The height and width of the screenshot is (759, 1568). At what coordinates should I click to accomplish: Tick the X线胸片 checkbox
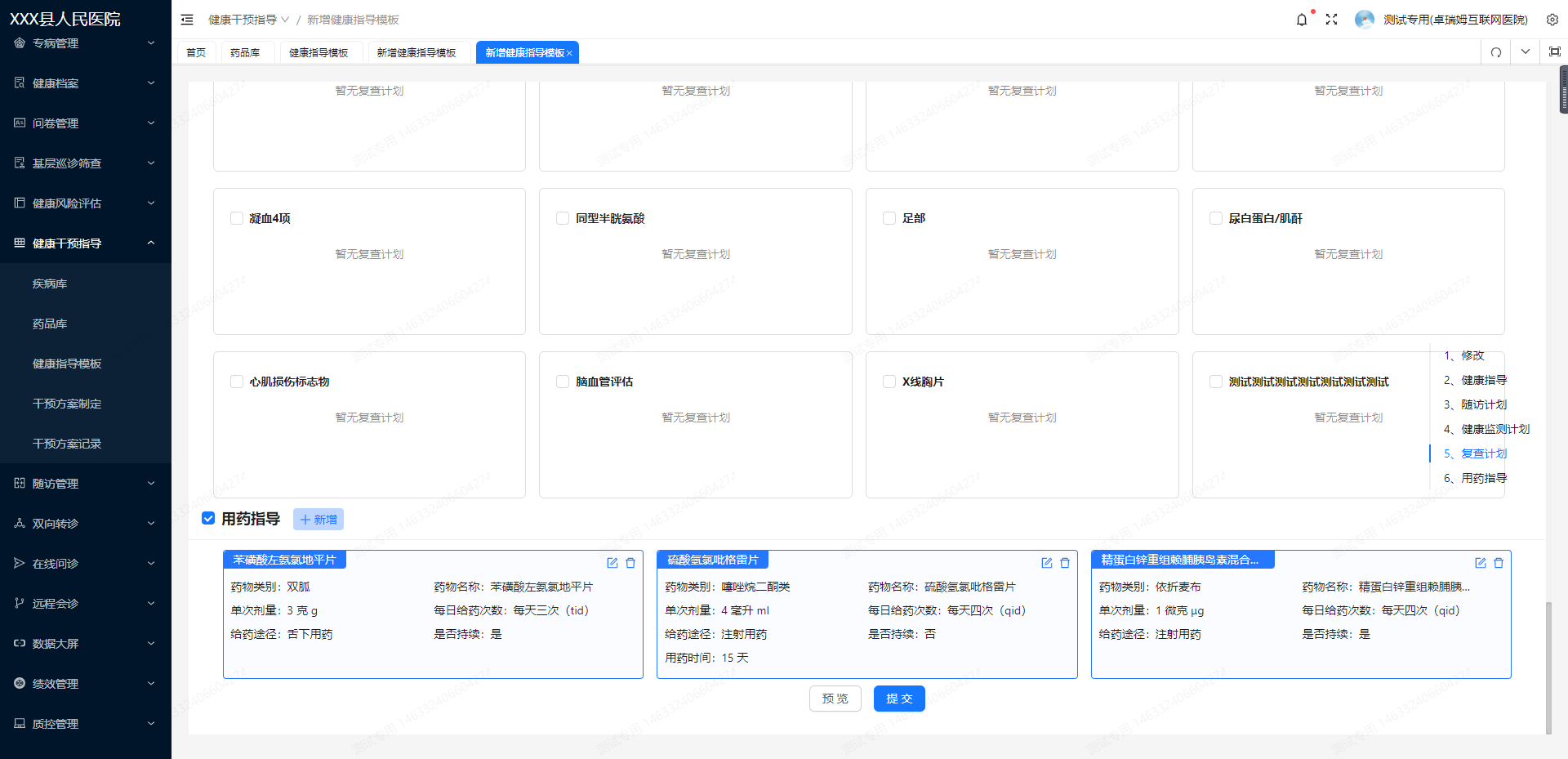[x=889, y=382]
